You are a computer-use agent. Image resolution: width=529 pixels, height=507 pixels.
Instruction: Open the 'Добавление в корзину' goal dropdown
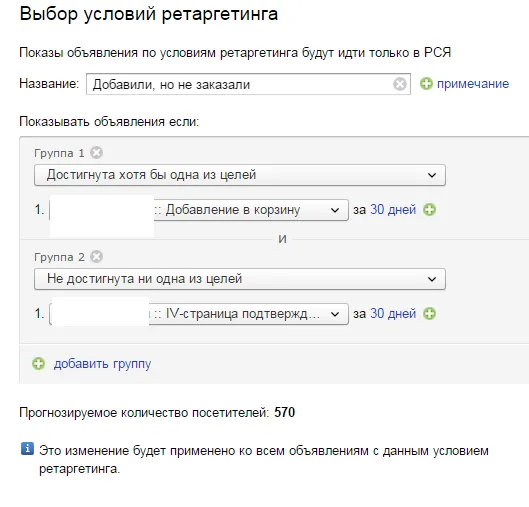(x=199, y=210)
